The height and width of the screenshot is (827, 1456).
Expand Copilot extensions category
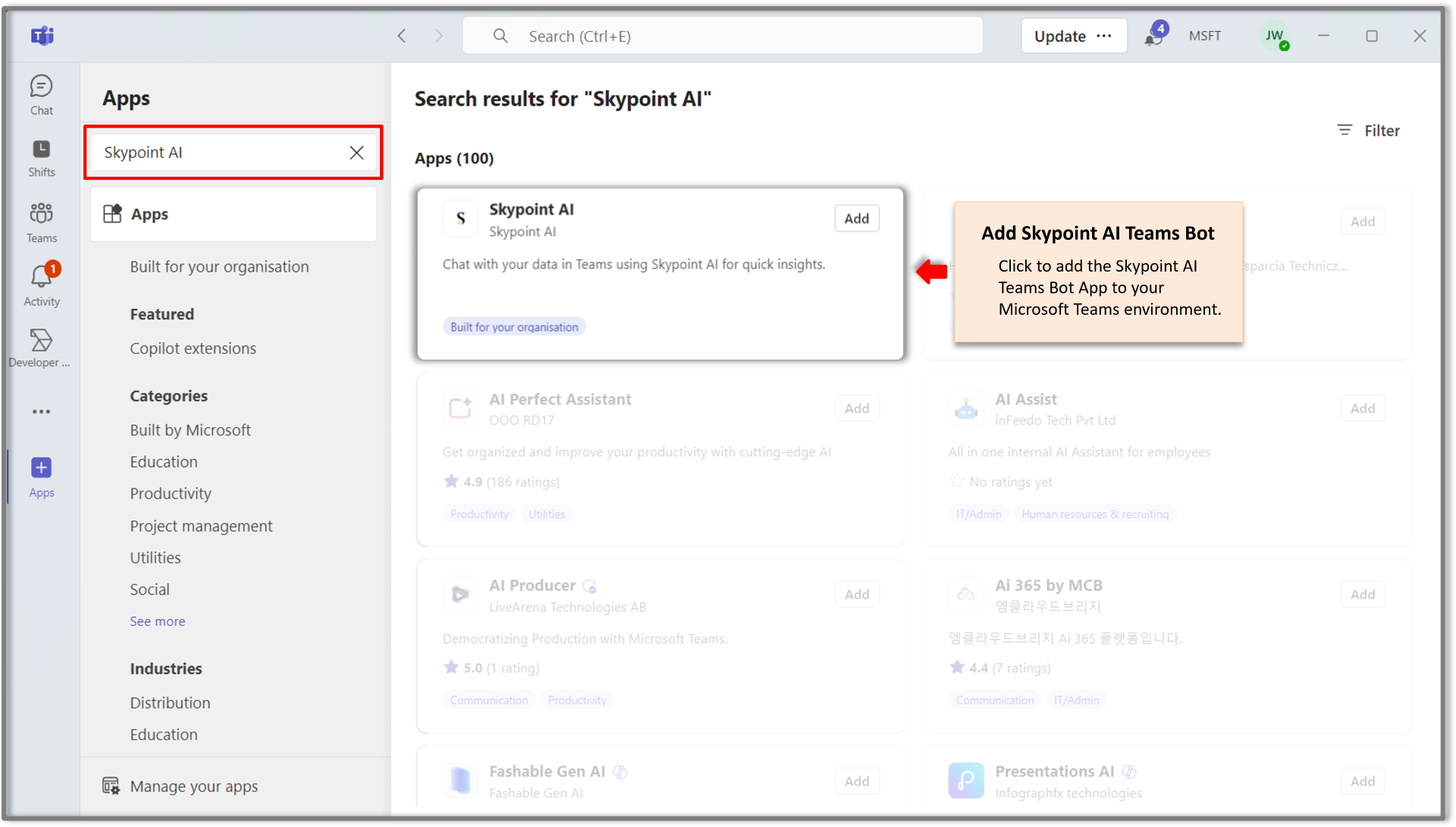[193, 348]
